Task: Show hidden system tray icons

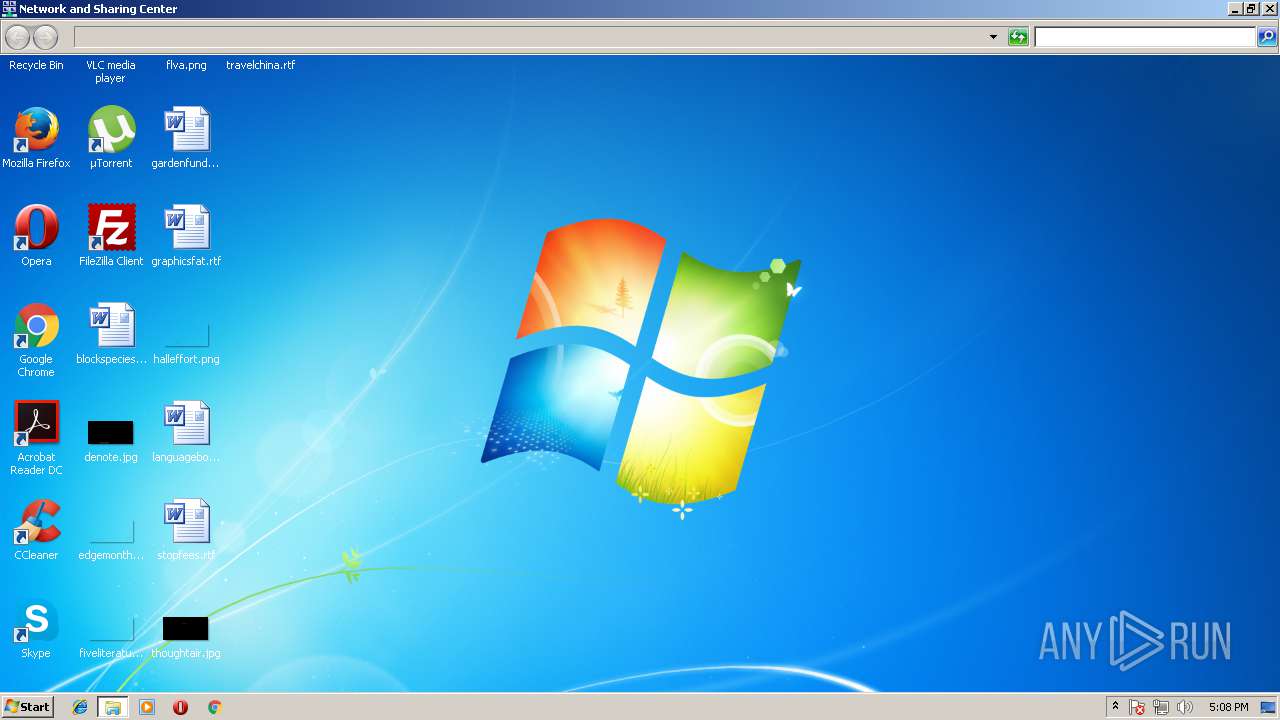Action: (1115, 707)
